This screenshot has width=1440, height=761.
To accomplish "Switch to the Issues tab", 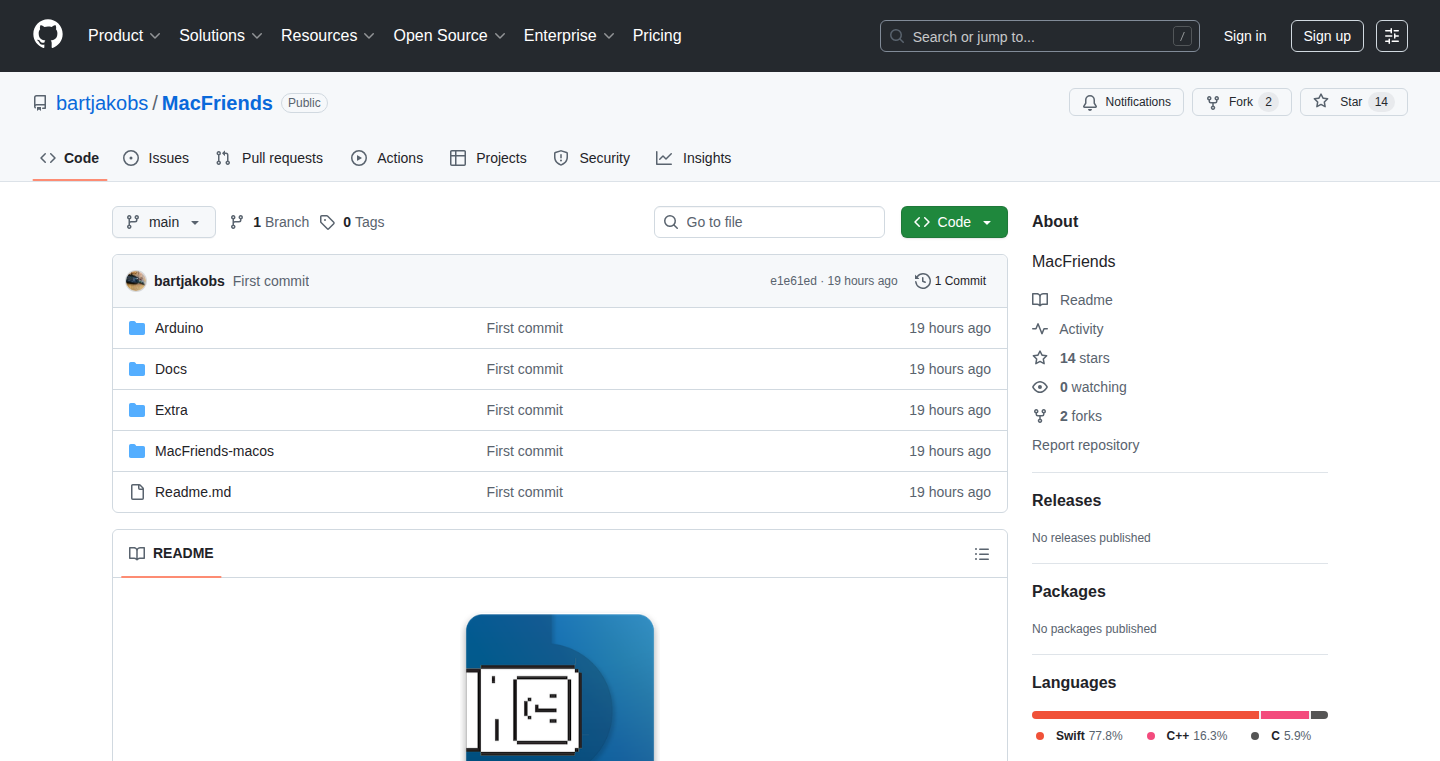I will [x=156, y=158].
